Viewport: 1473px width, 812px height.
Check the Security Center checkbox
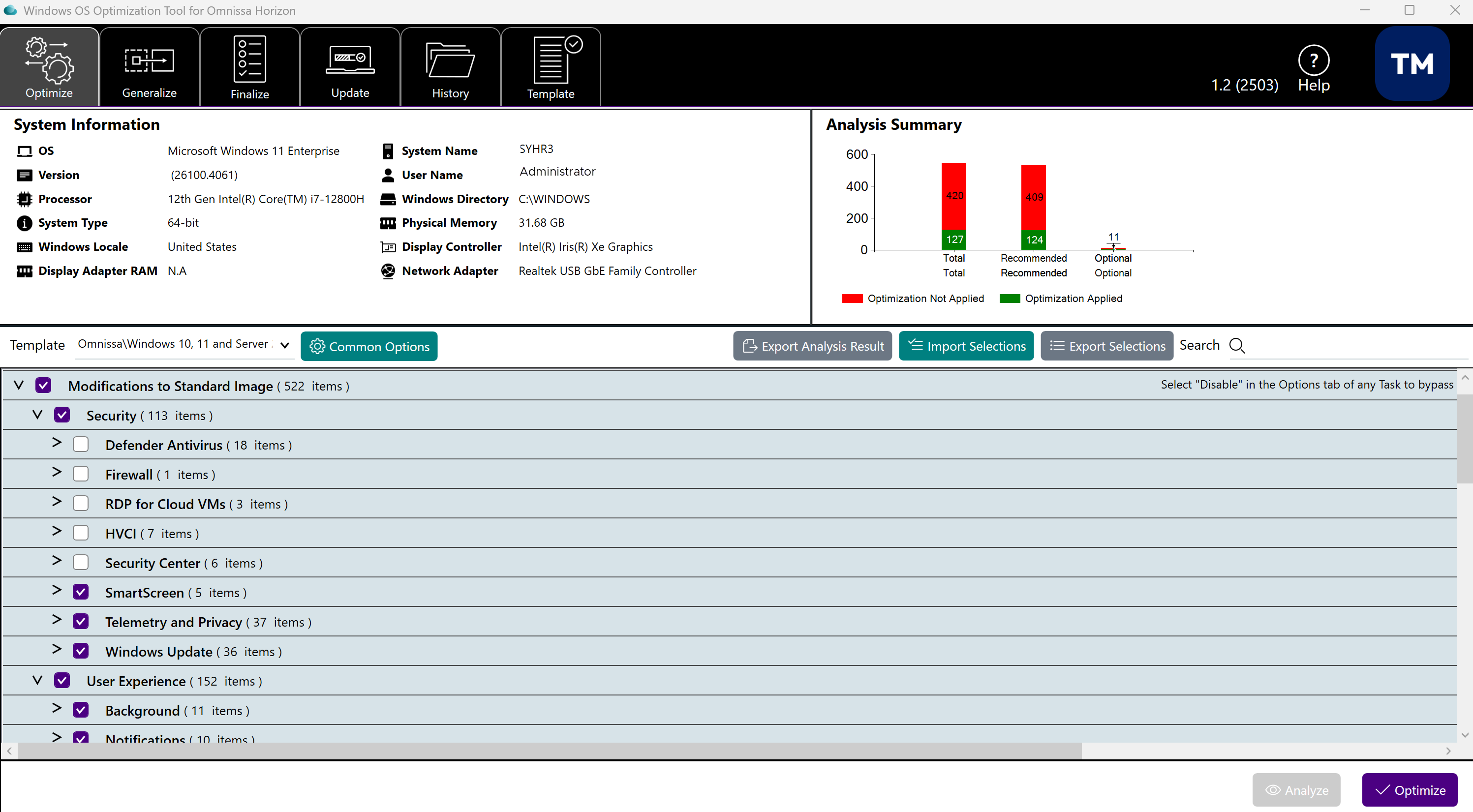[81, 563]
